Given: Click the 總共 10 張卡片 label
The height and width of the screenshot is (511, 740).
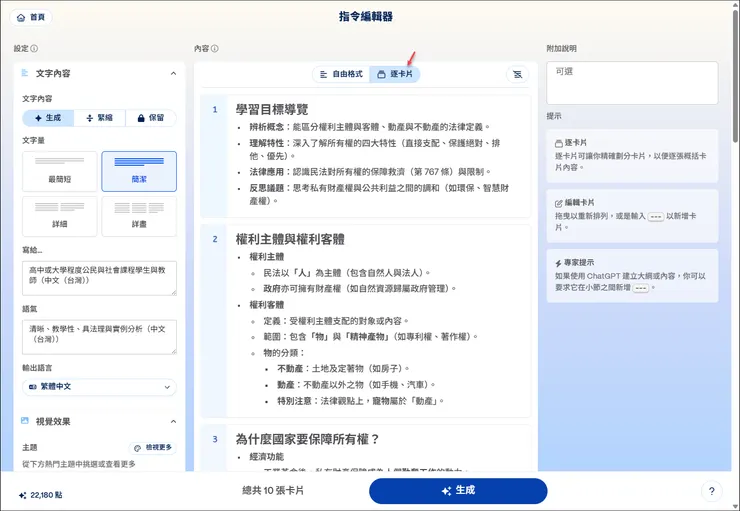Looking at the screenshot, I should 273,491.
